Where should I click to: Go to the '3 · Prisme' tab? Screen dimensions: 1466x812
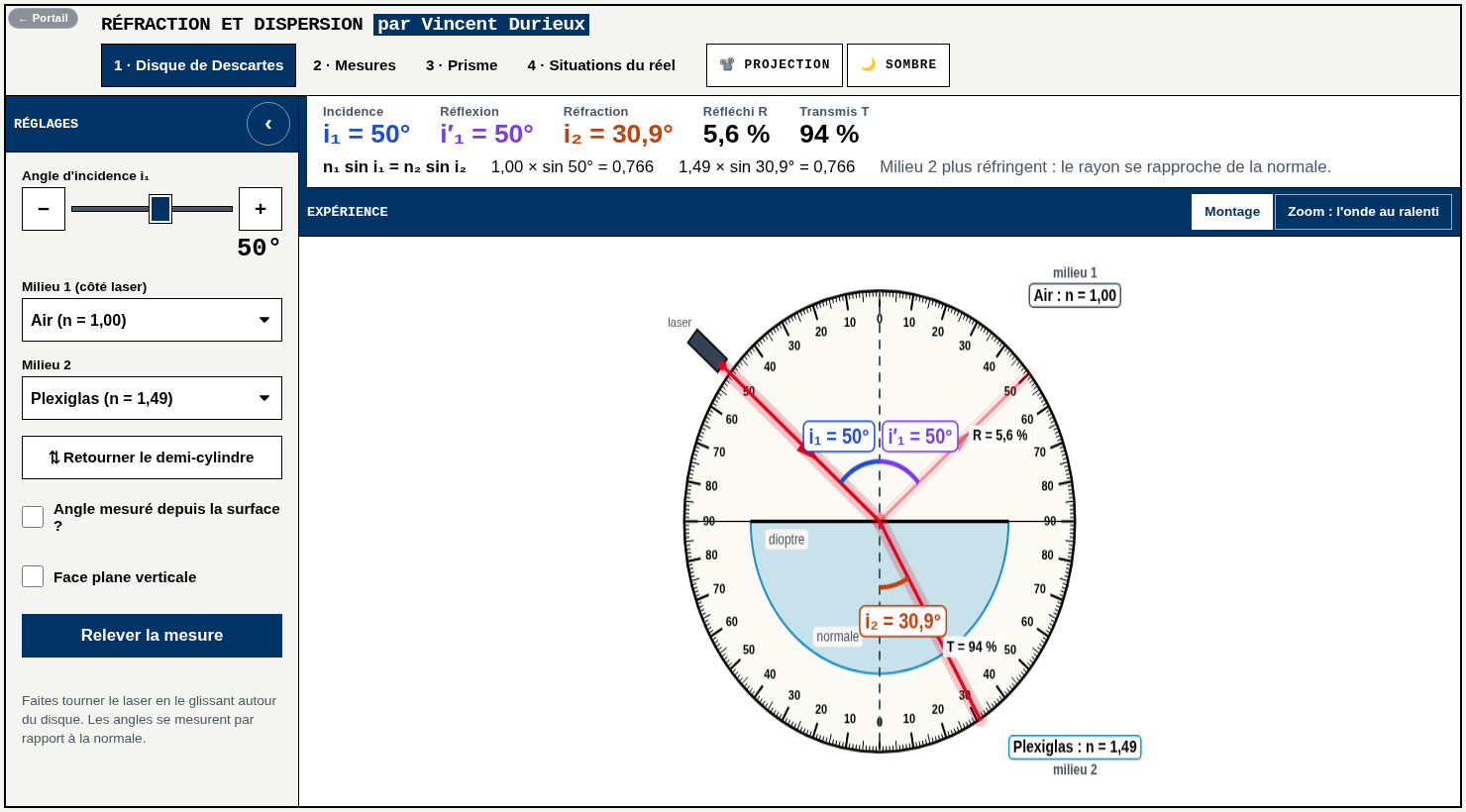click(462, 65)
